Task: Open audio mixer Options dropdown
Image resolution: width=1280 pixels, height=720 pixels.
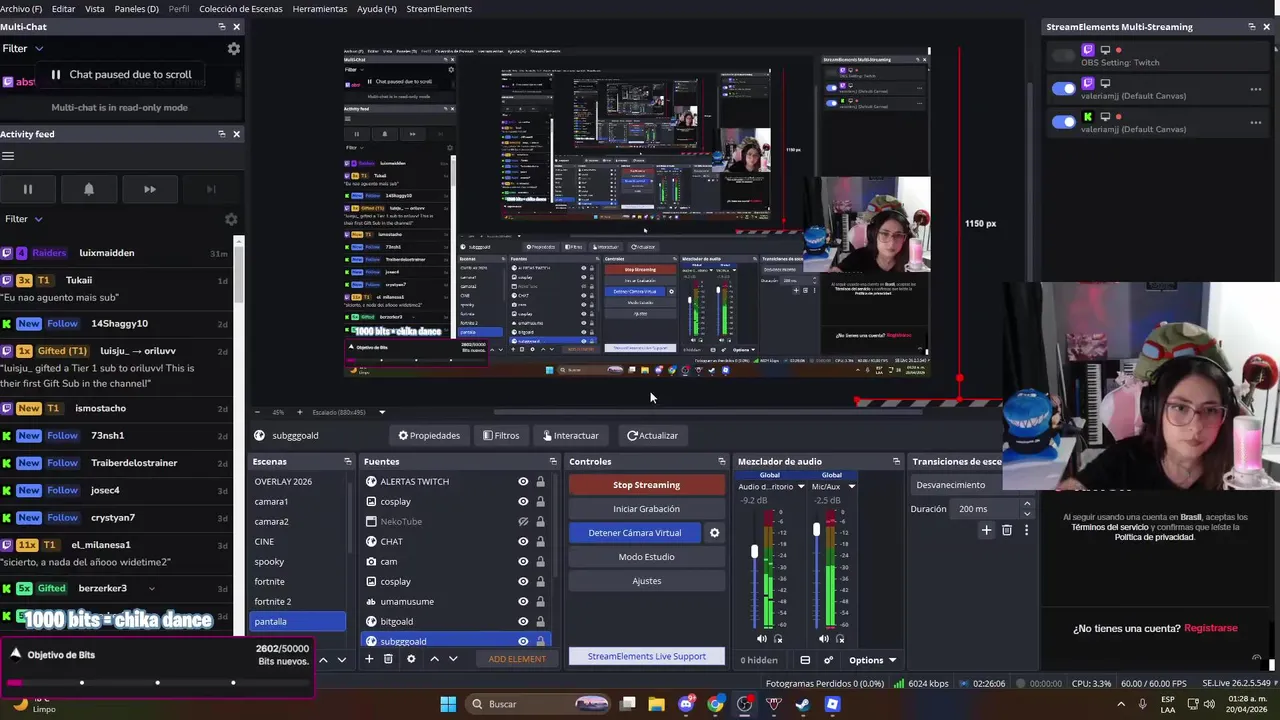Action: 872,660
